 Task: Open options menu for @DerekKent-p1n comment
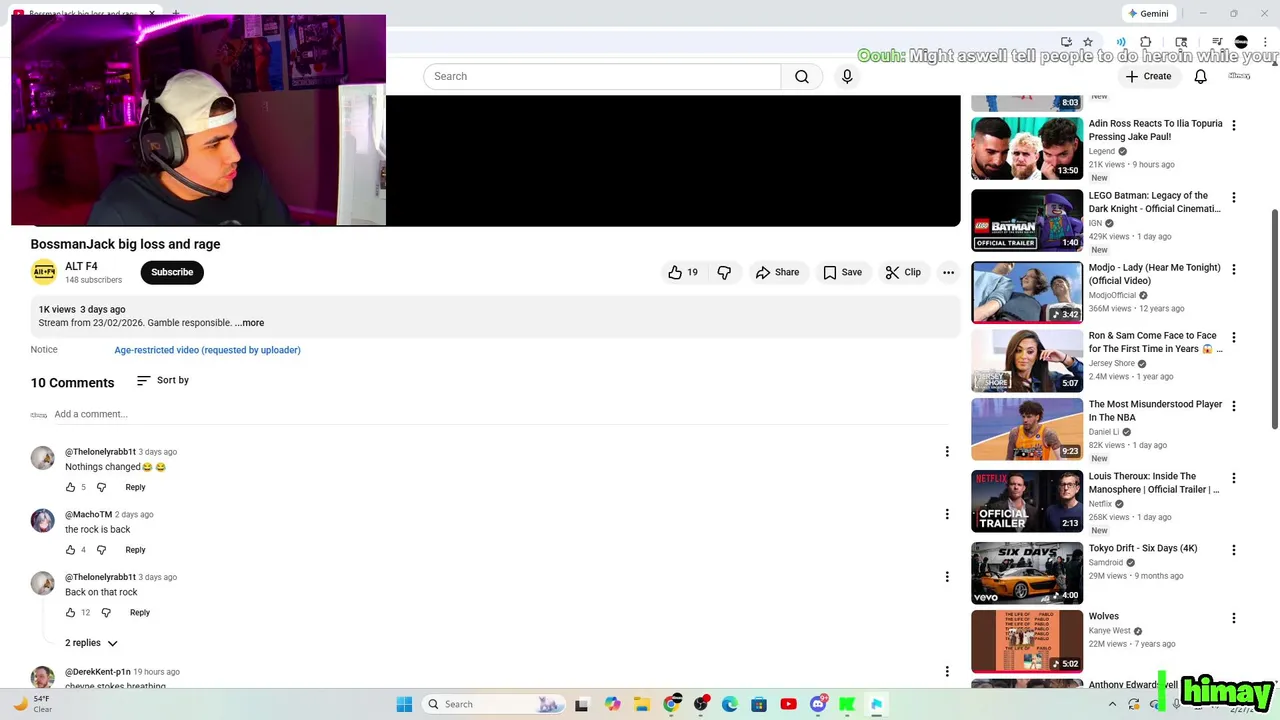[947, 671]
